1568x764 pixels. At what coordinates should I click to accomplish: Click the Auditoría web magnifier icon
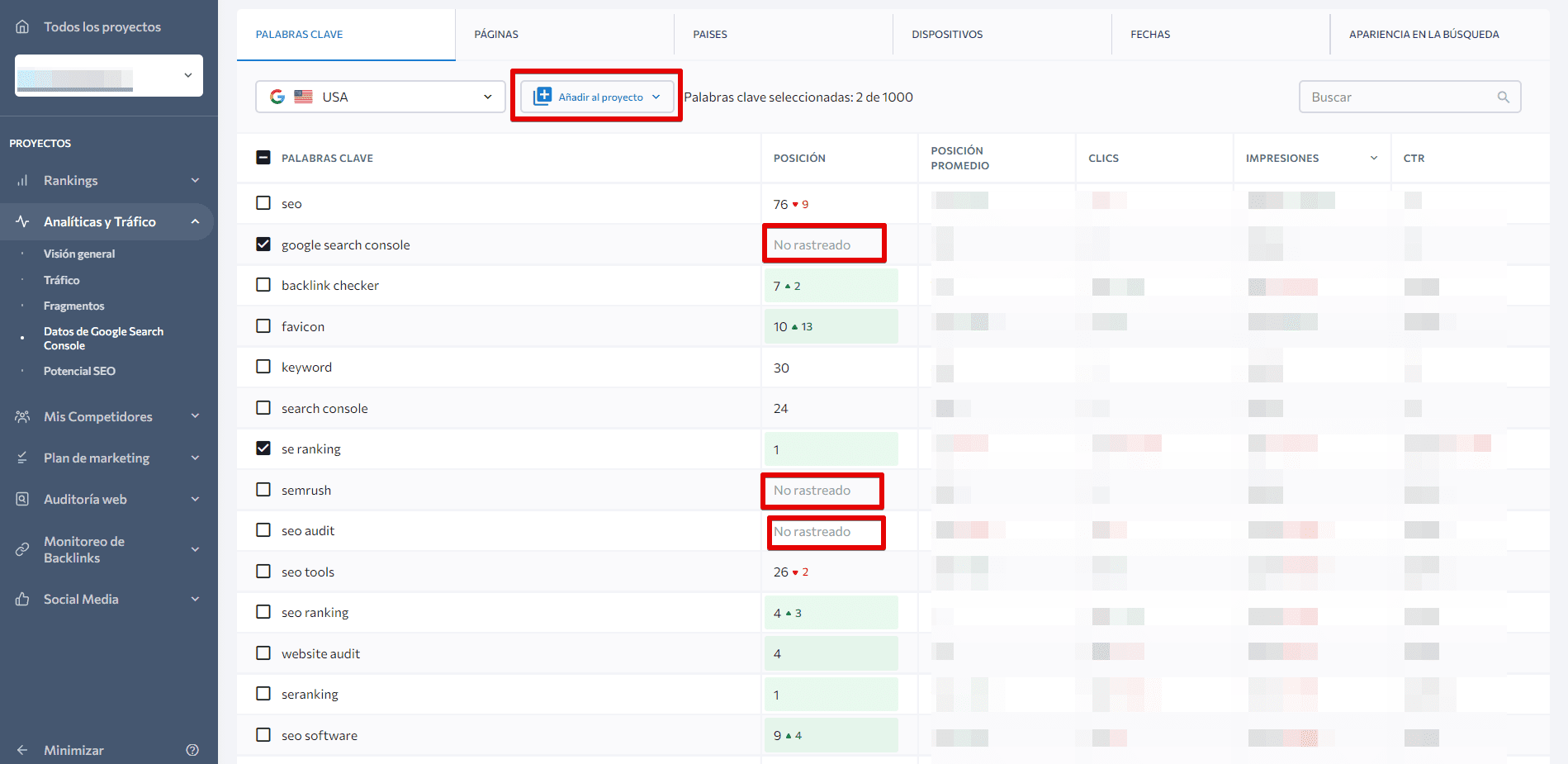(22, 499)
